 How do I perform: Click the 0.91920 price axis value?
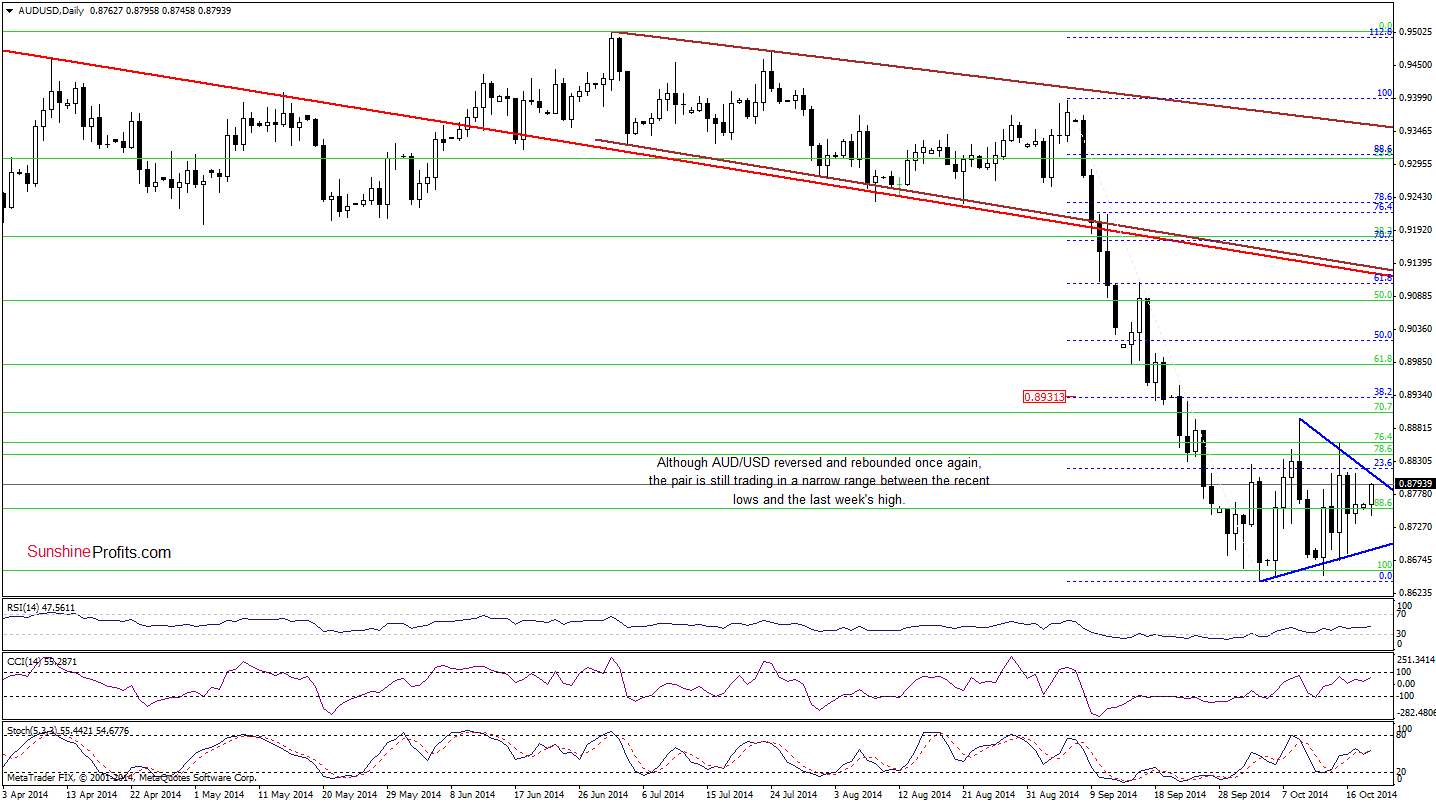[x=1413, y=229]
